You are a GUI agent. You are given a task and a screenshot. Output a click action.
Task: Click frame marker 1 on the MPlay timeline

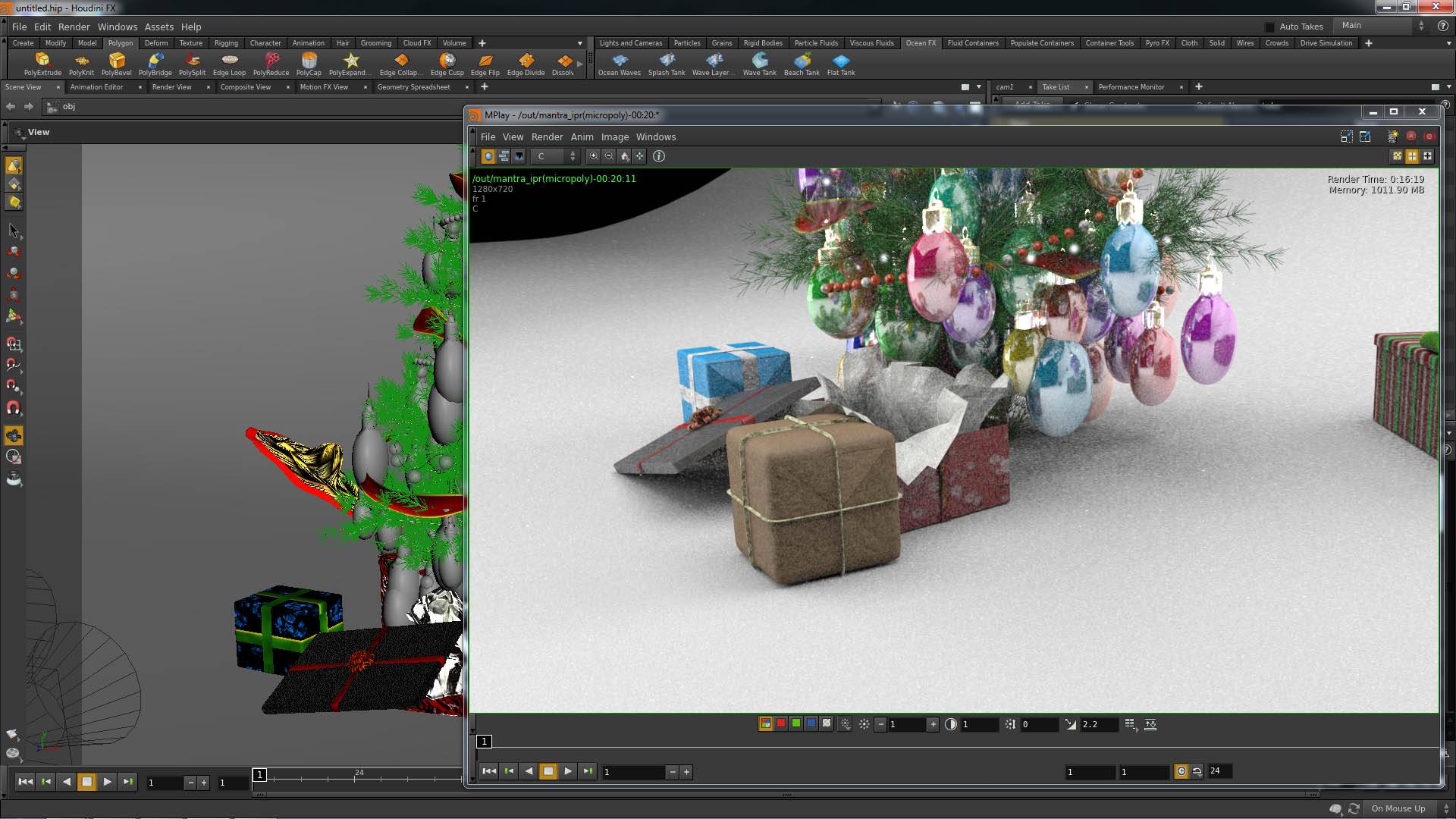[x=484, y=742]
